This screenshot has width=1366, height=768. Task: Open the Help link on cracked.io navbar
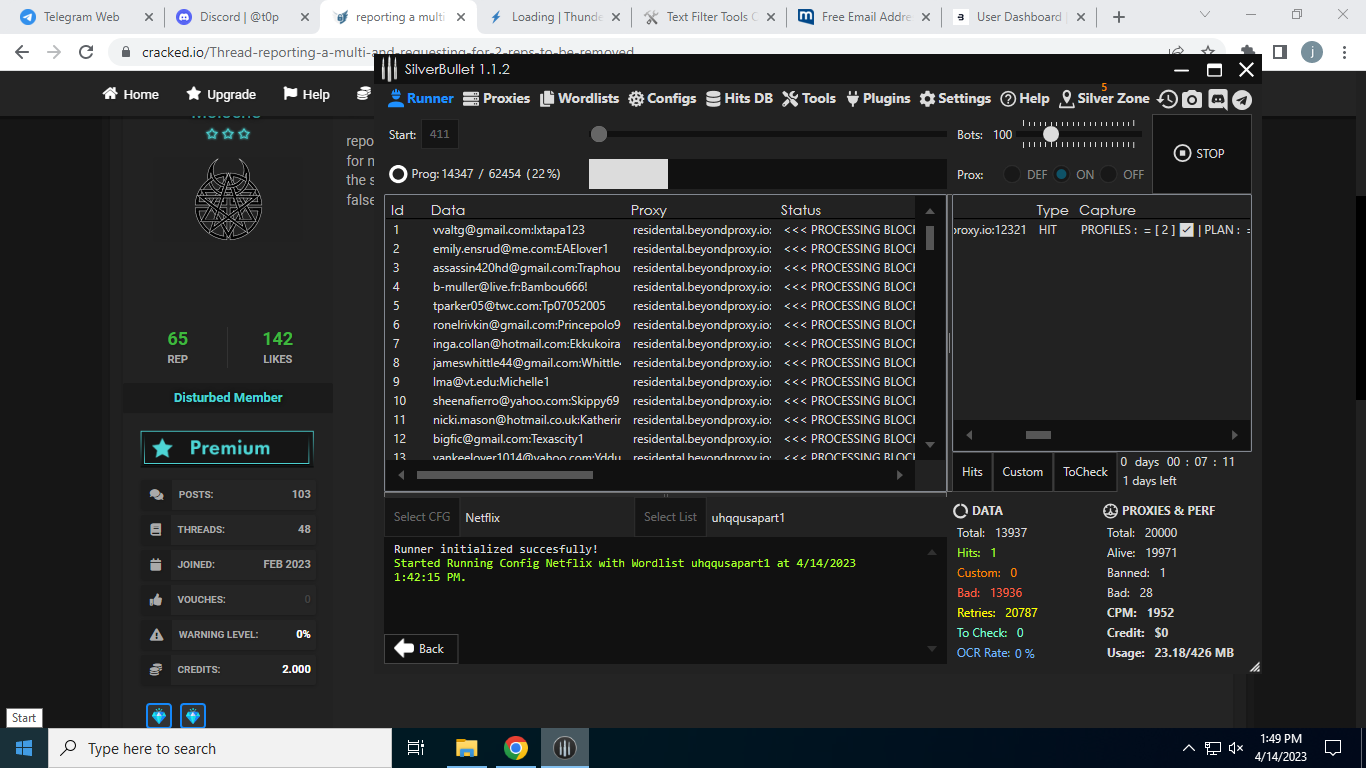[307, 94]
